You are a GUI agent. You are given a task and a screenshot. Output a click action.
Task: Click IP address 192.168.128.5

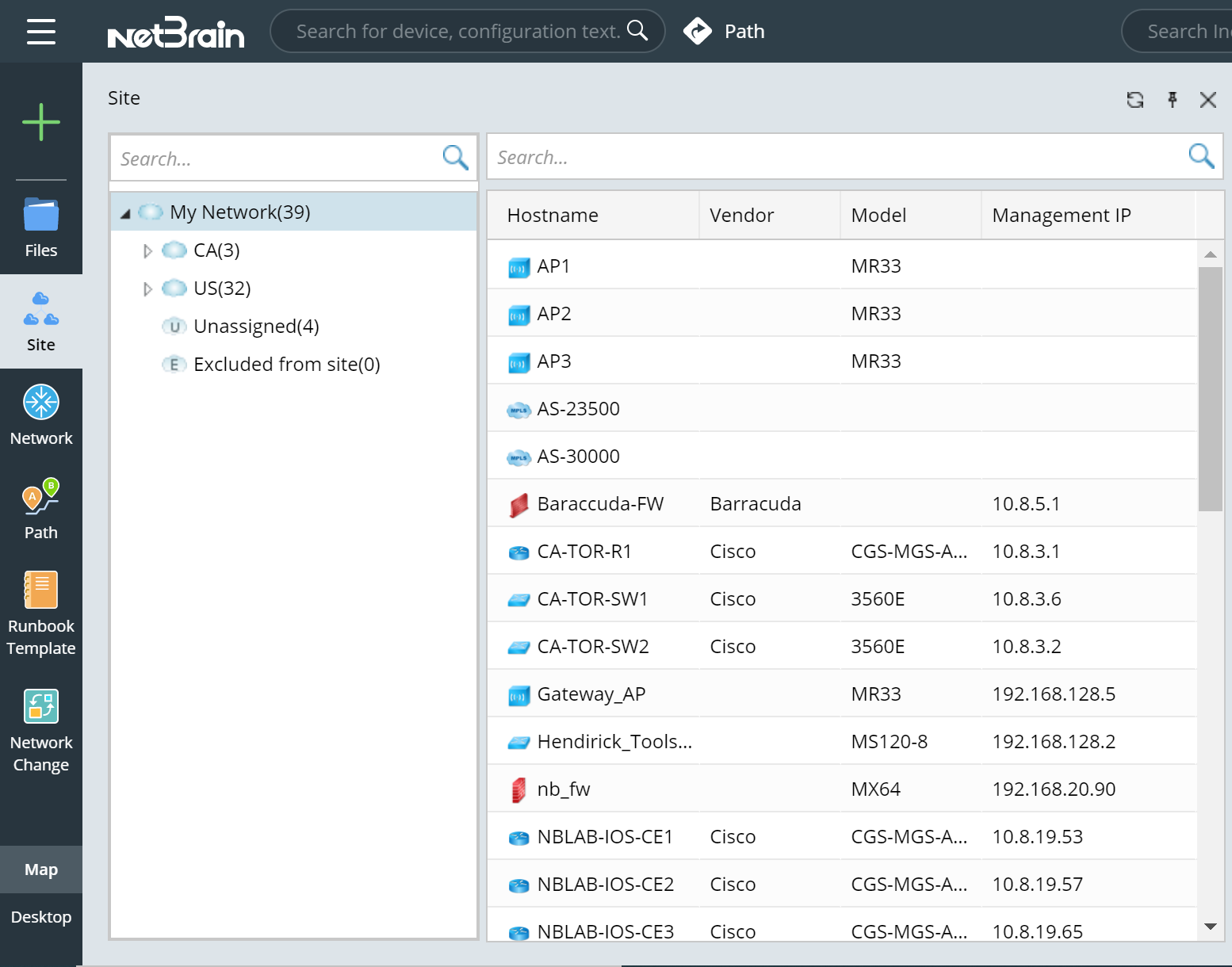tap(1054, 694)
